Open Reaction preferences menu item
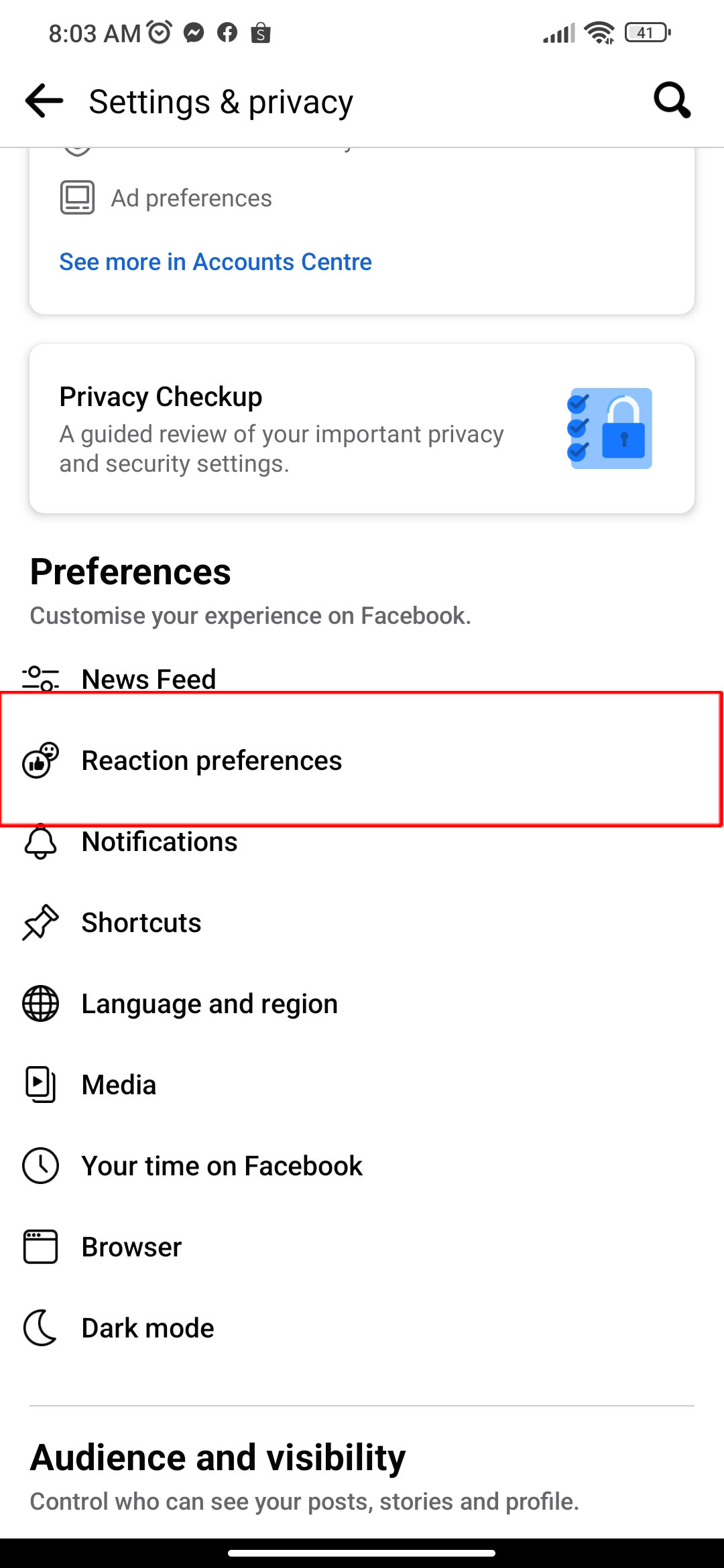Image resolution: width=724 pixels, height=1568 pixels. tap(362, 761)
